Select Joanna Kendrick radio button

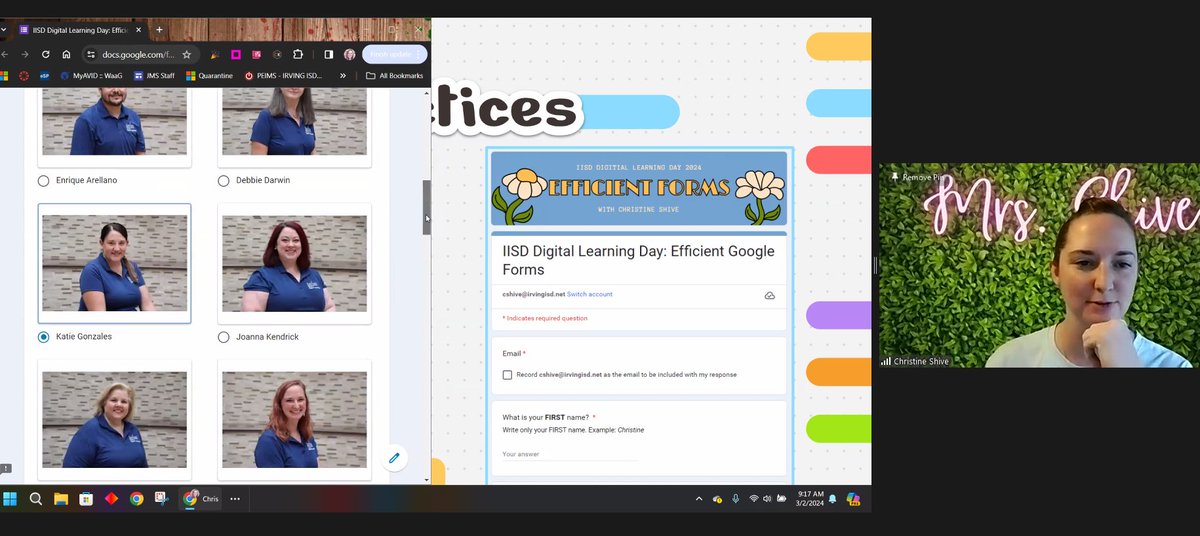click(223, 337)
